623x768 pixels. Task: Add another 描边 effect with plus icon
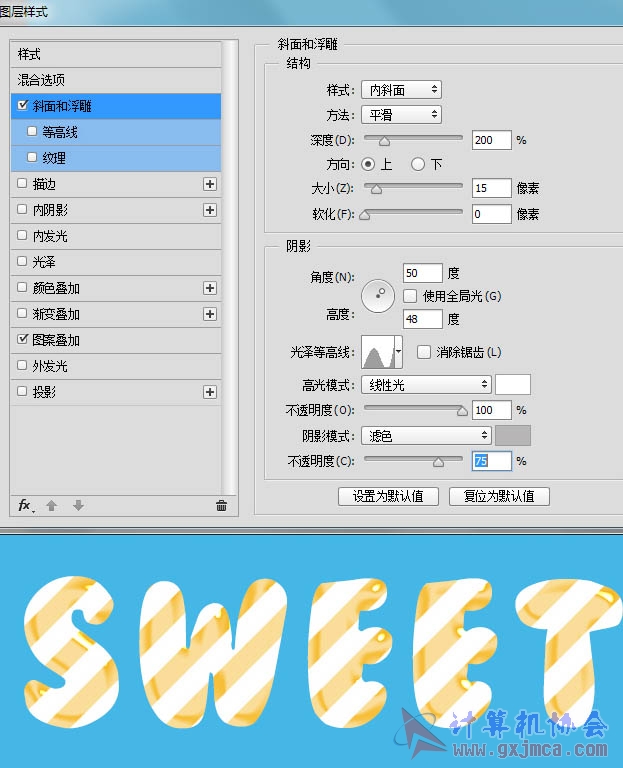pos(210,184)
